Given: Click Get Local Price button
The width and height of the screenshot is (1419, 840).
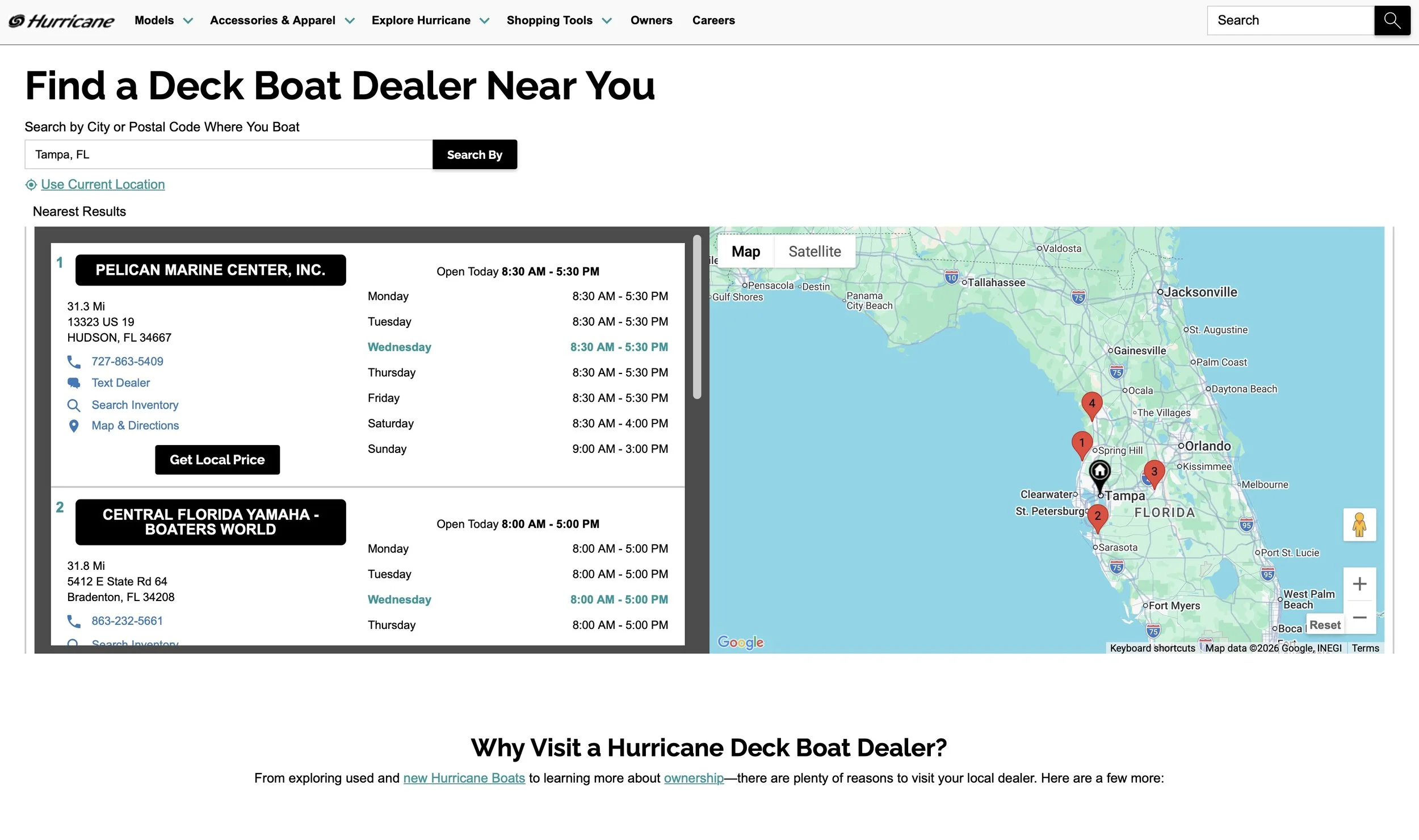Looking at the screenshot, I should coord(217,460).
